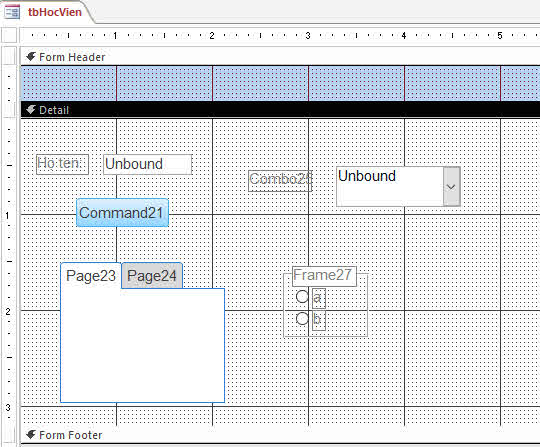The image size is (540, 447).
Task: Select the Form Header section bar
Action: tap(280, 56)
